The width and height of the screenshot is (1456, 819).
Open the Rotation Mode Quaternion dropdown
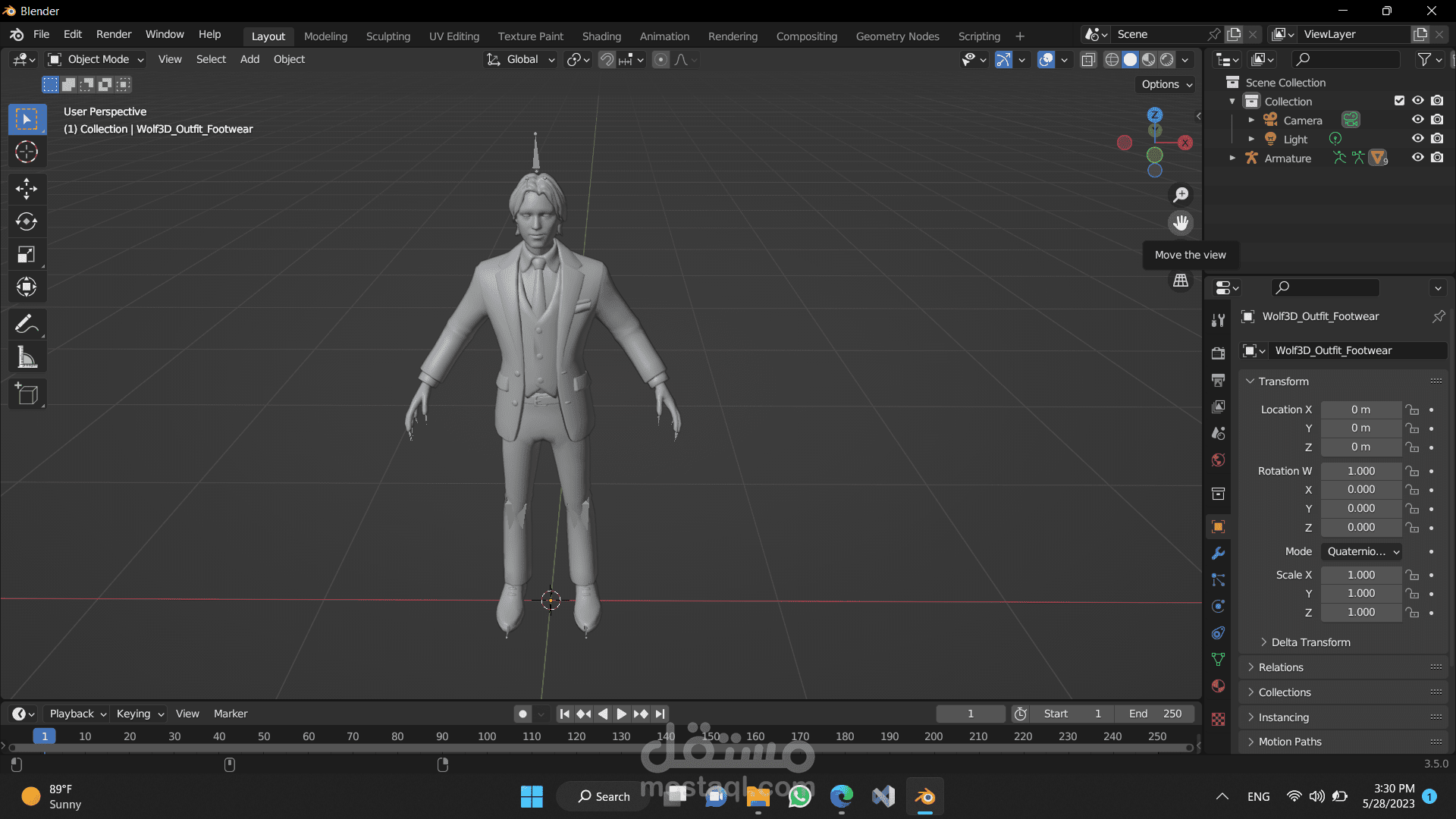click(x=1361, y=551)
